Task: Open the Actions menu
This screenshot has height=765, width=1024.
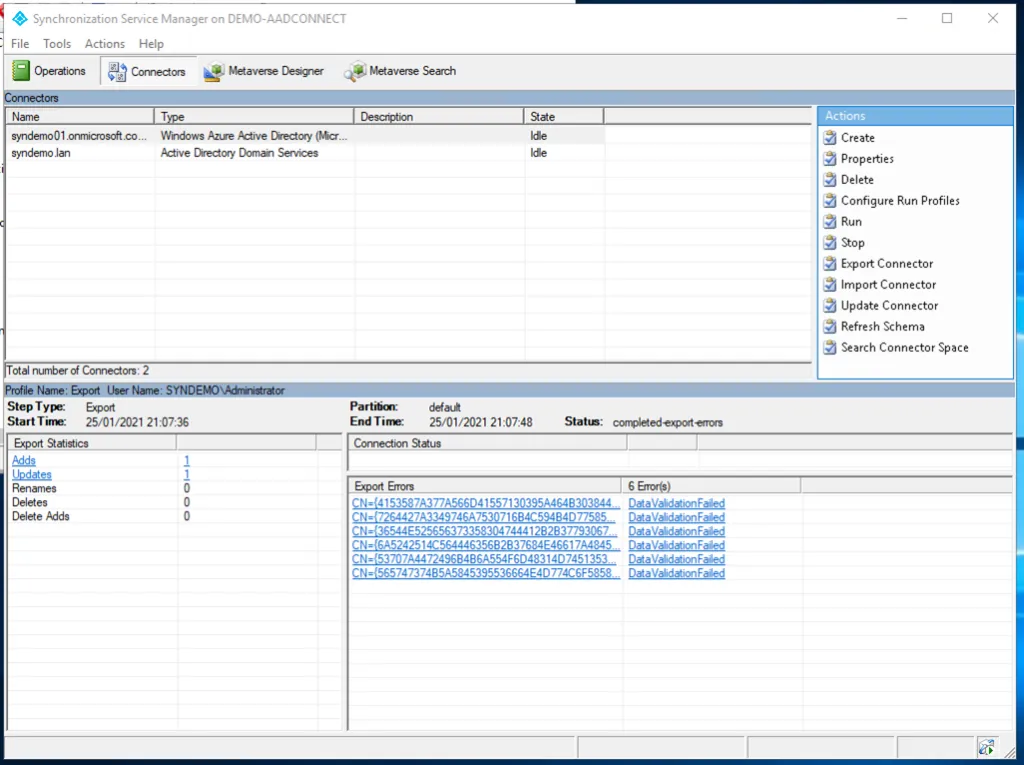Action: [105, 44]
